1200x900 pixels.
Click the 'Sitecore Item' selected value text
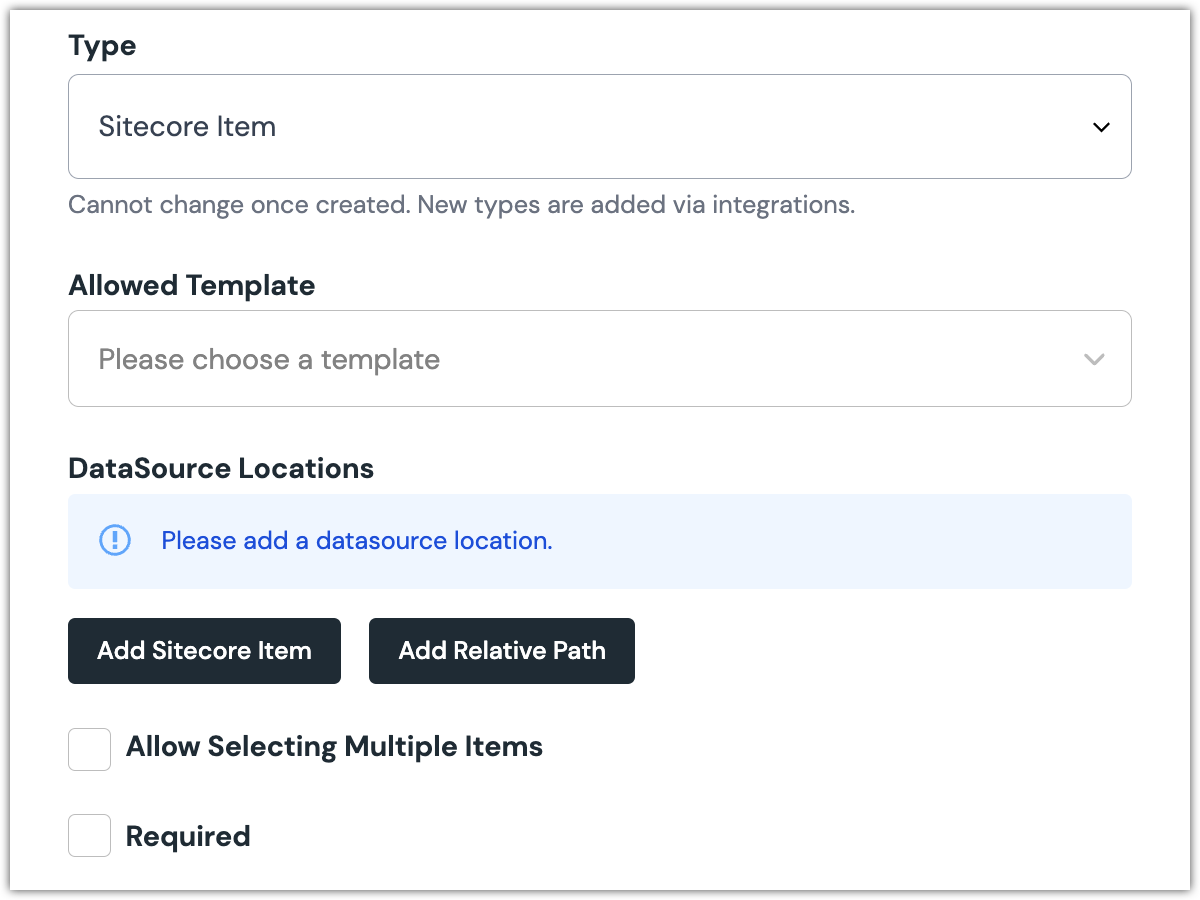click(187, 127)
